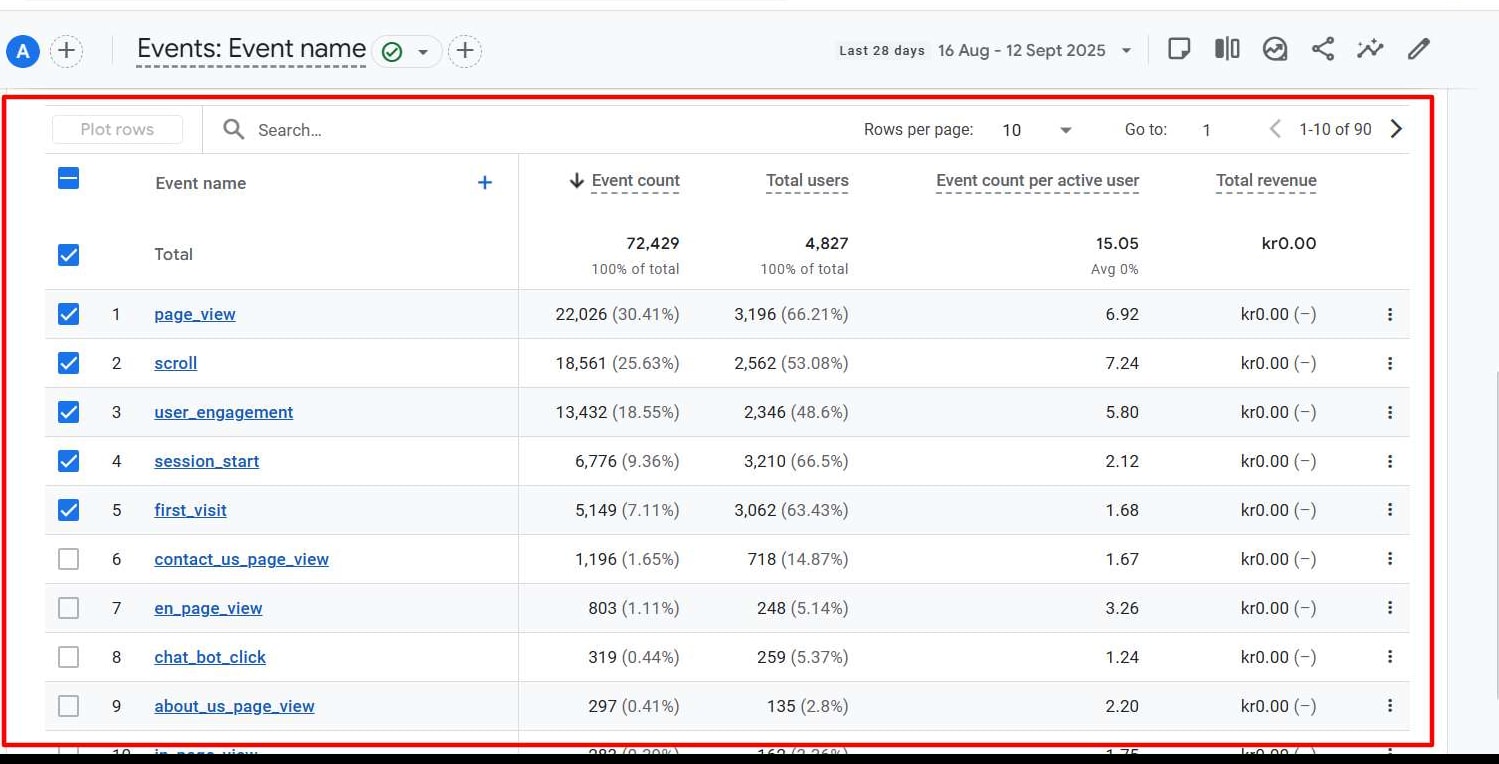Click the 22,026 (30.41%) cell
This screenshot has width=1499, height=764.
617,314
